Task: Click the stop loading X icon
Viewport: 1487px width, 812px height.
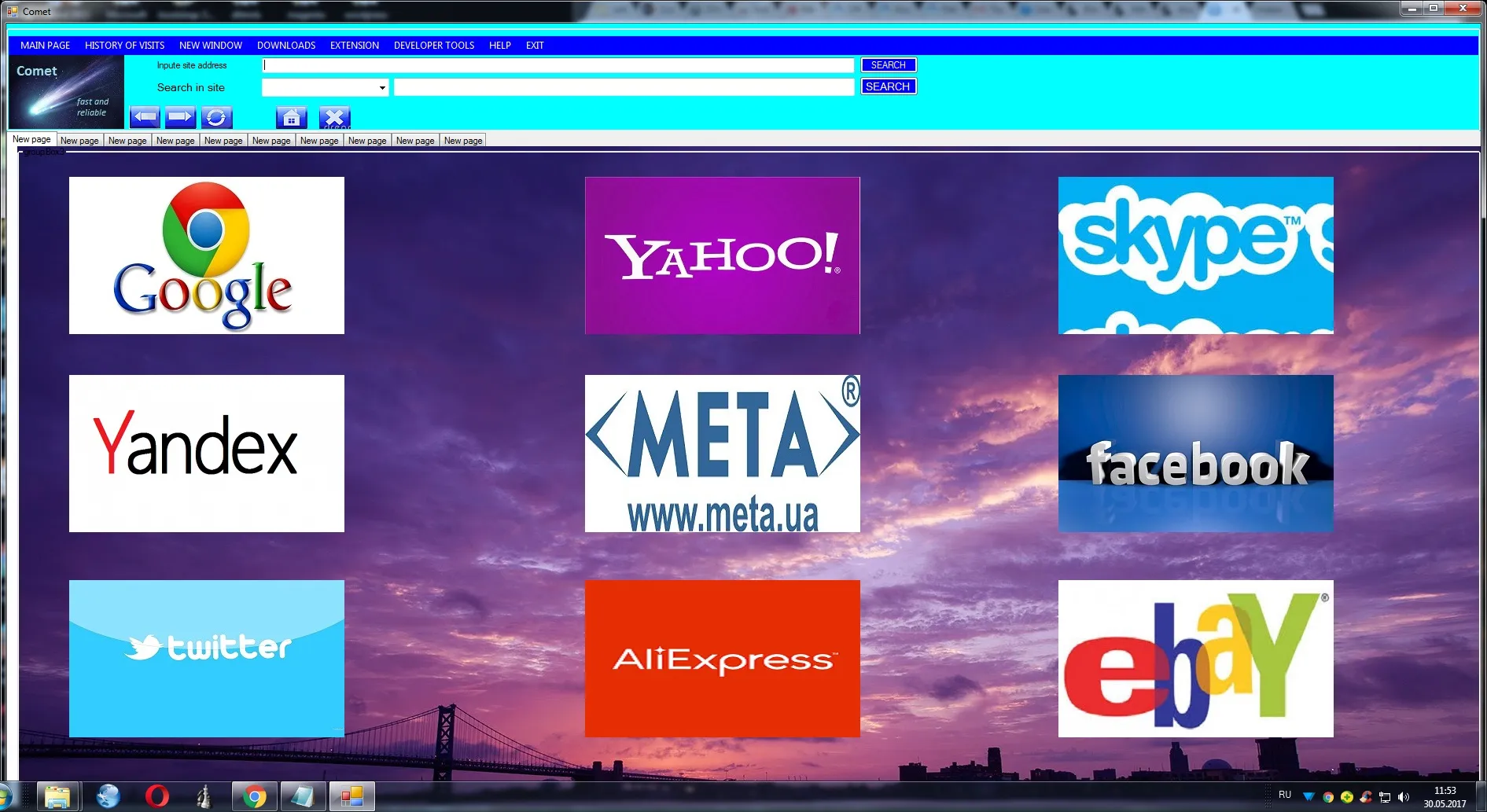Action: point(334,118)
